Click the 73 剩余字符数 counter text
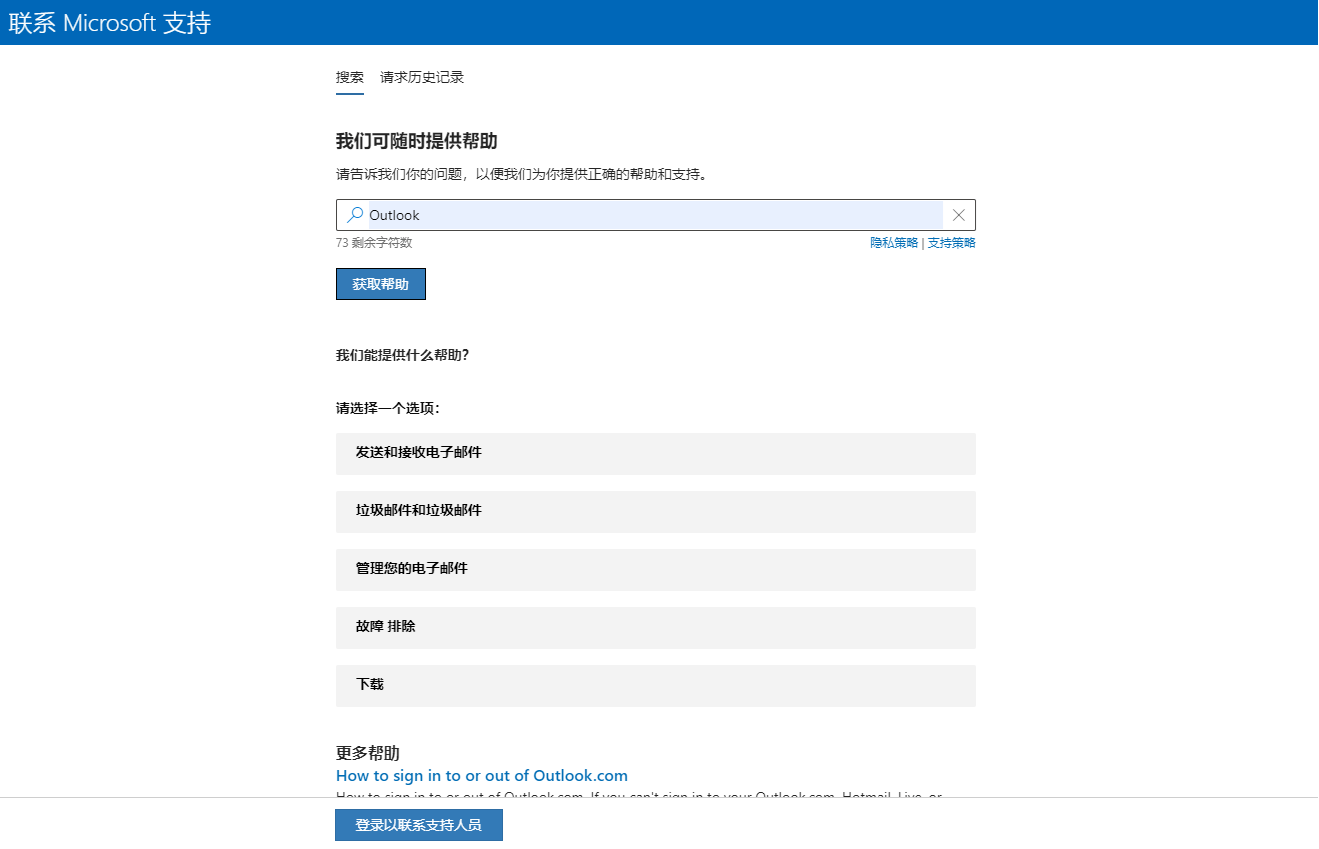The image size is (1319, 849). tap(374, 243)
